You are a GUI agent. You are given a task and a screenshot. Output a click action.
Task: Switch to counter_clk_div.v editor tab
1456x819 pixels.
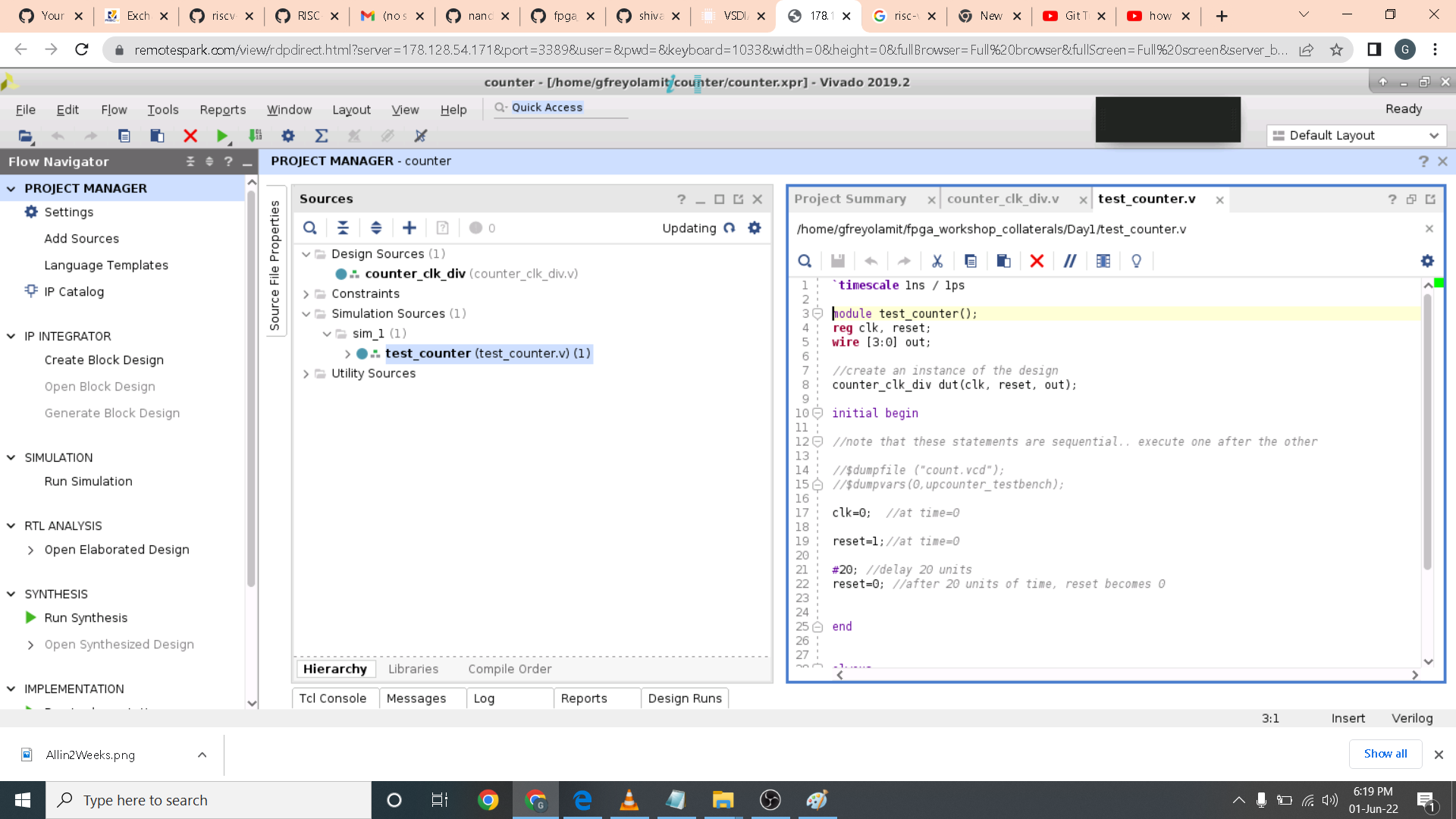(x=1003, y=199)
